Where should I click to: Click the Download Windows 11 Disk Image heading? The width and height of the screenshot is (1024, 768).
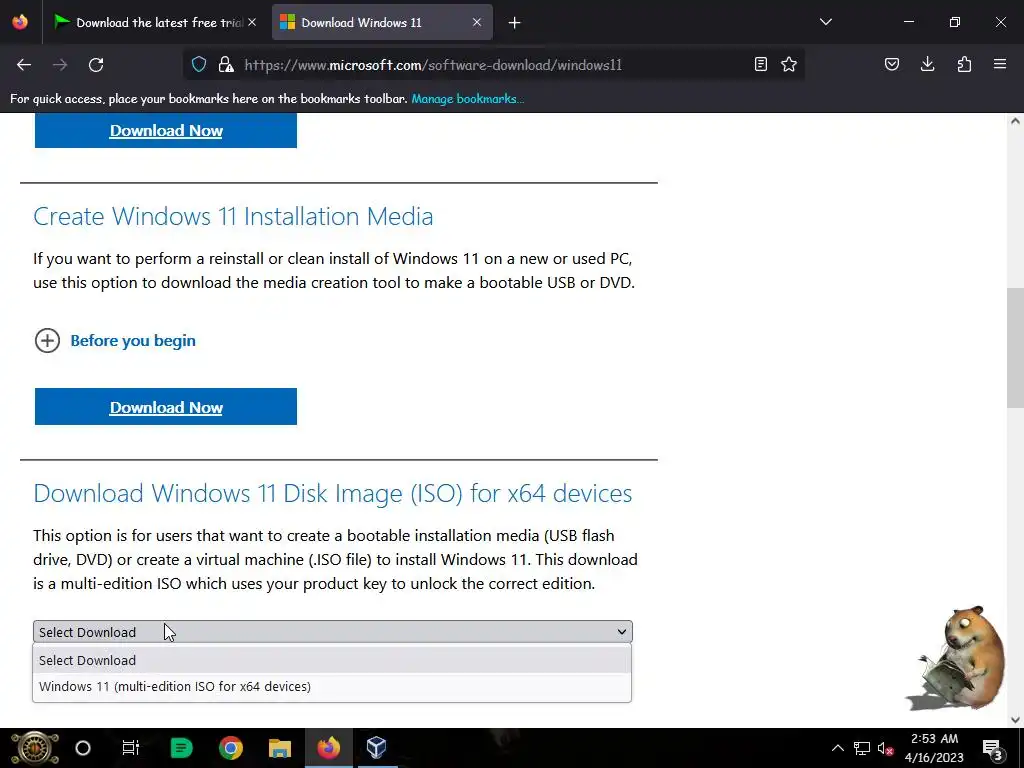[332, 493]
